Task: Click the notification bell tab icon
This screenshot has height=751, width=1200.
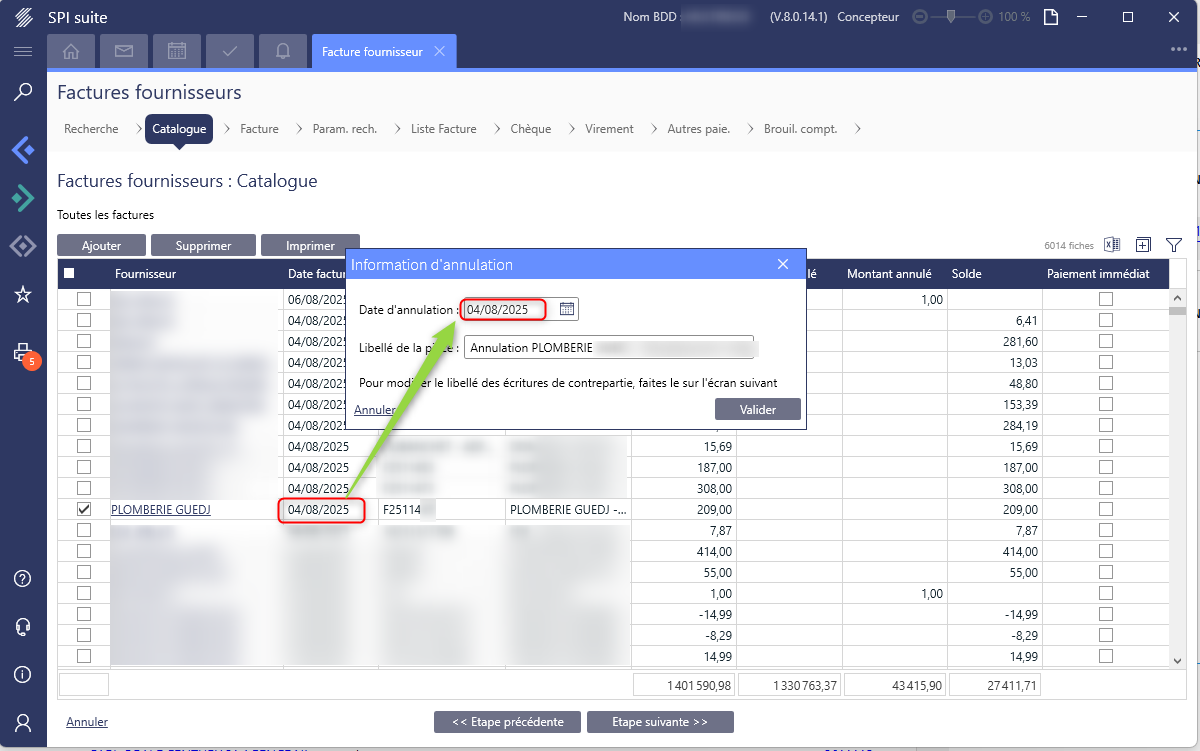Action: 283,51
